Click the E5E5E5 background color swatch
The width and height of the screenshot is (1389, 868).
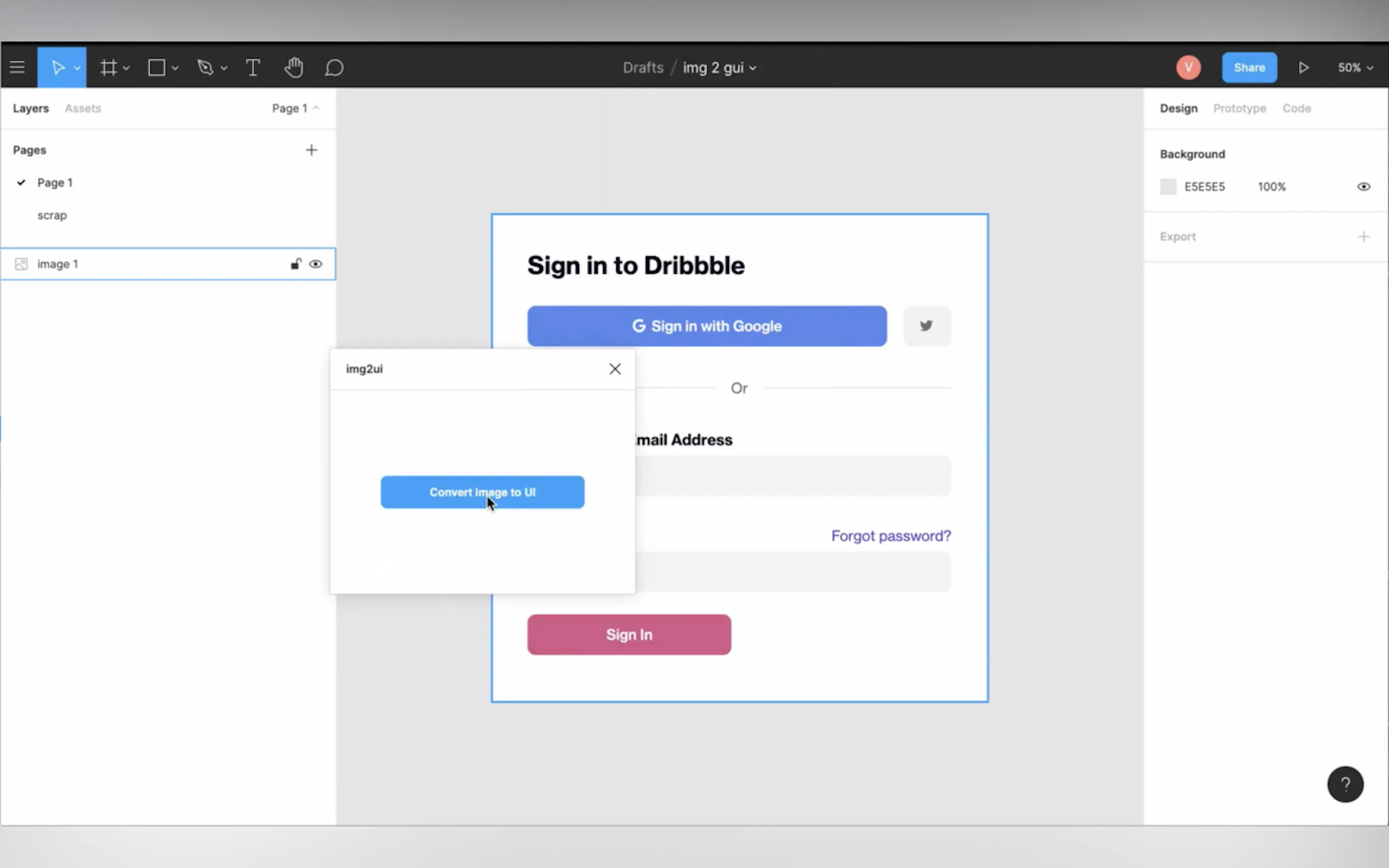(1168, 186)
